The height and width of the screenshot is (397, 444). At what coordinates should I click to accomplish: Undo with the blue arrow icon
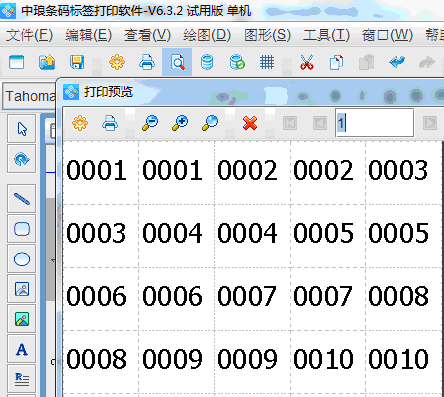[x=397, y=62]
